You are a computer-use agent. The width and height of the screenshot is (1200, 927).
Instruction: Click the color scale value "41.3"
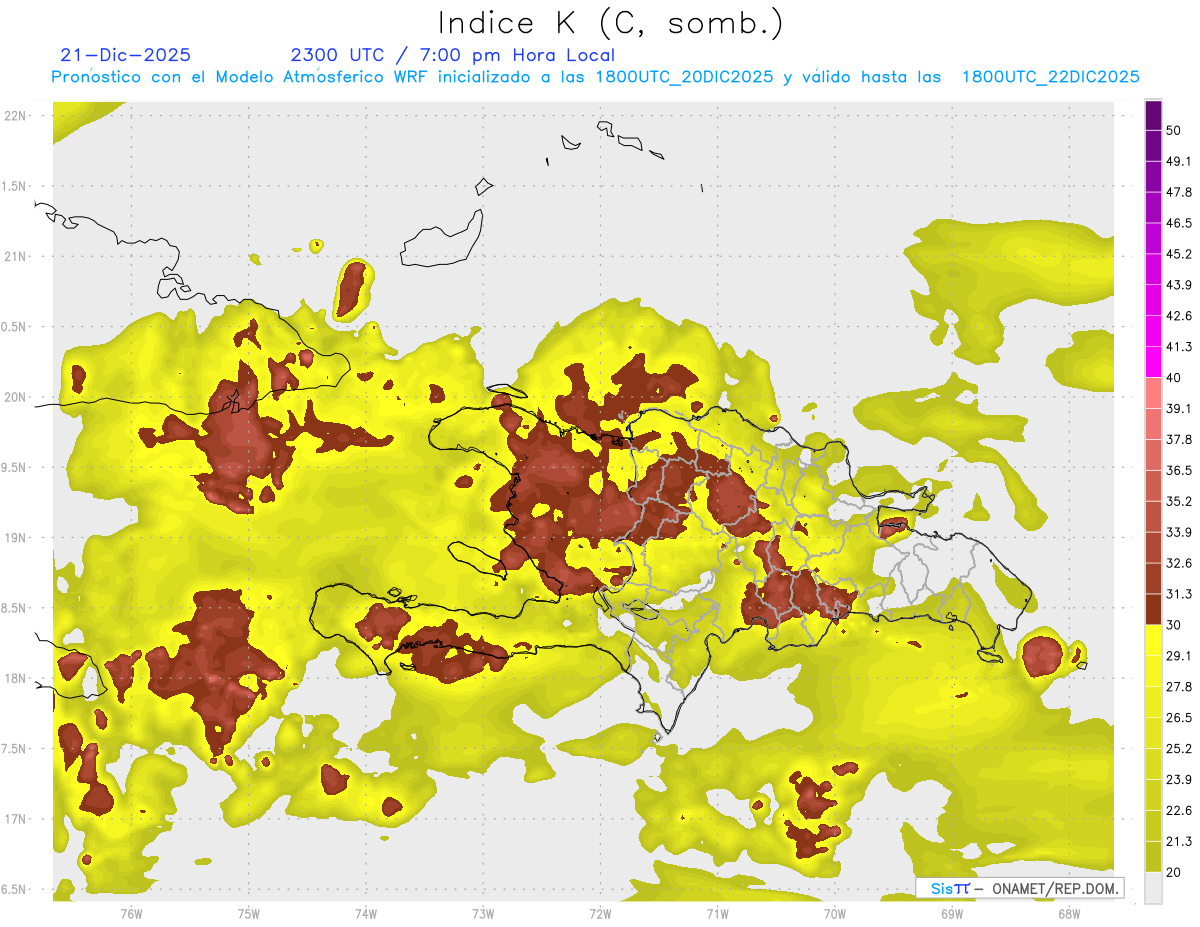point(1179,347)
